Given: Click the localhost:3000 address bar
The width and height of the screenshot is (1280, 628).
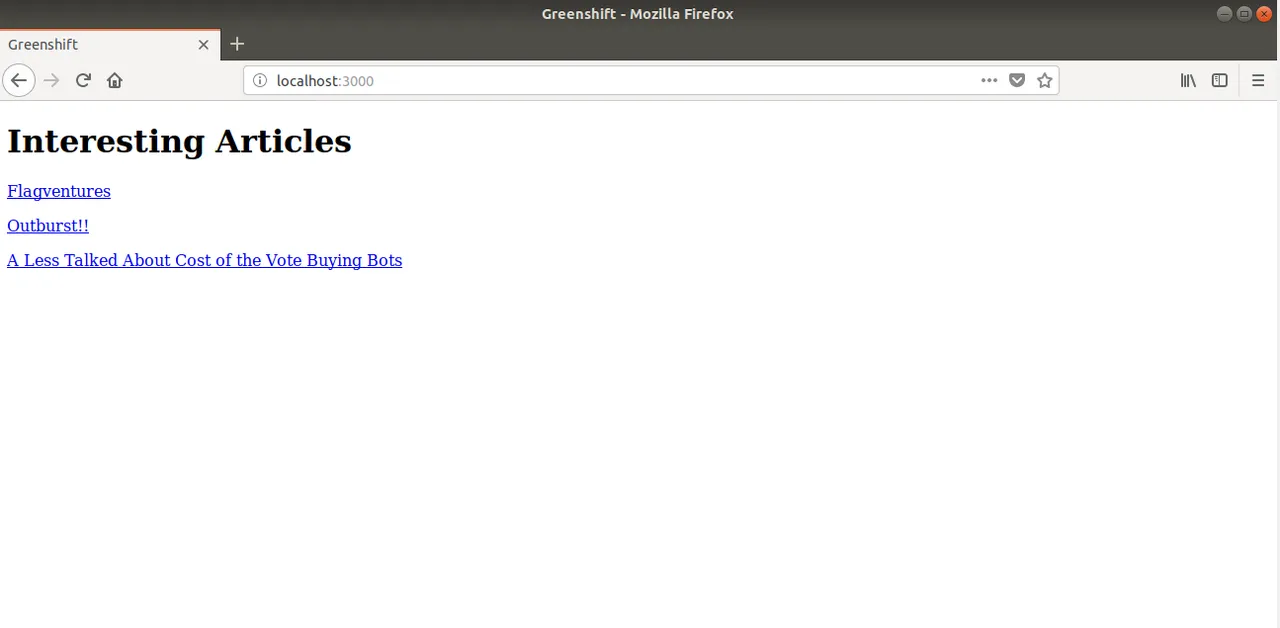Looking at the screenshot, I should pyautogui.click(x=650, y=80).
